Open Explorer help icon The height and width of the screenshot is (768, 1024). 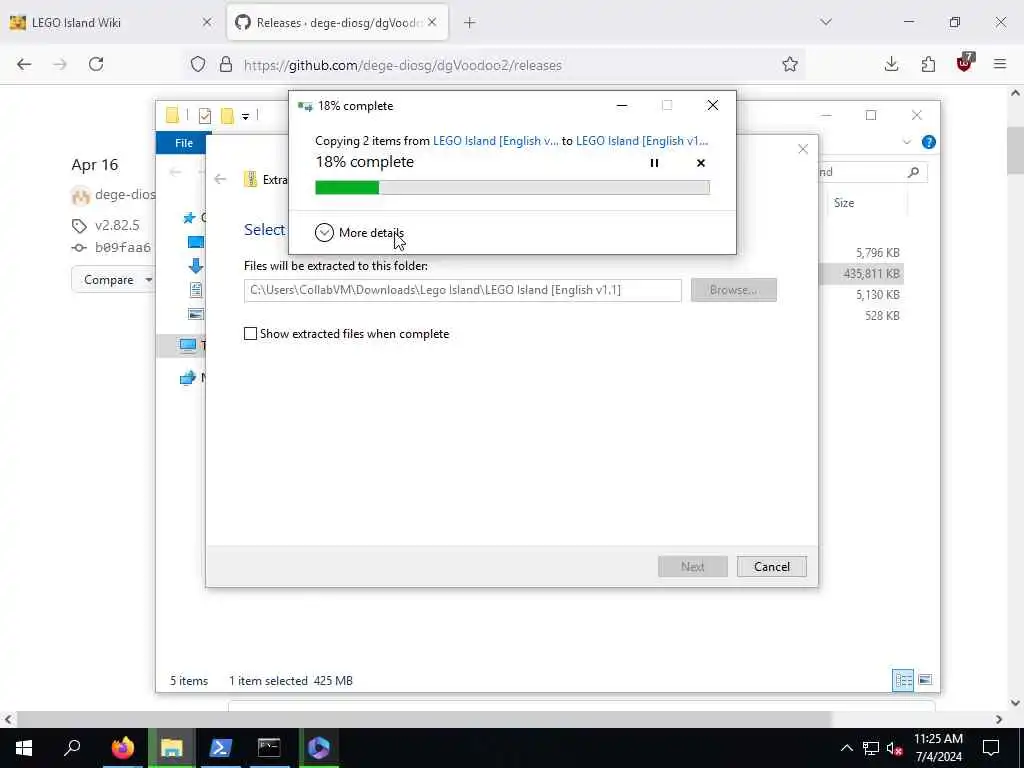click(928, 142)
